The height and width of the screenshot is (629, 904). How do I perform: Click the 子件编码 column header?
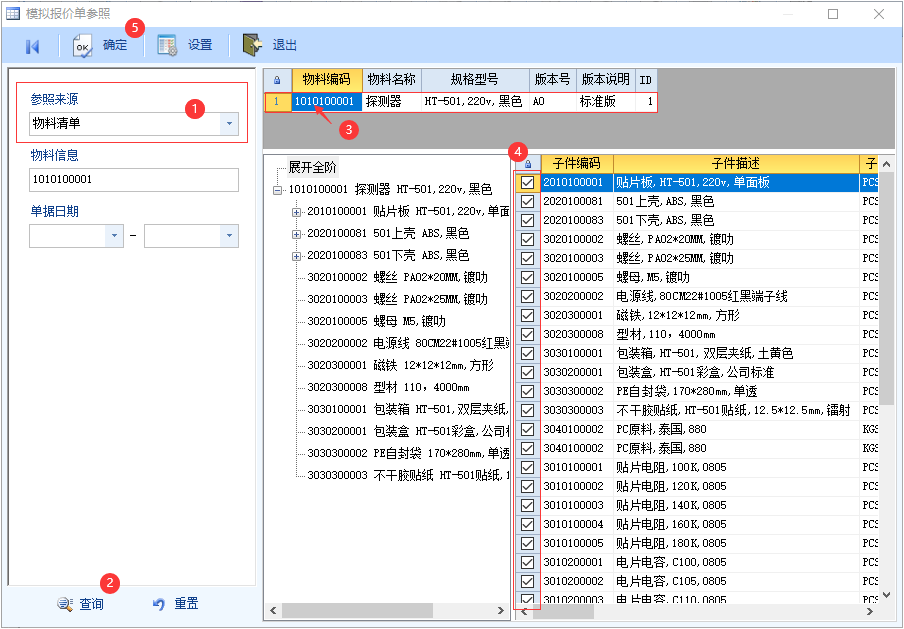pos(577,164)
